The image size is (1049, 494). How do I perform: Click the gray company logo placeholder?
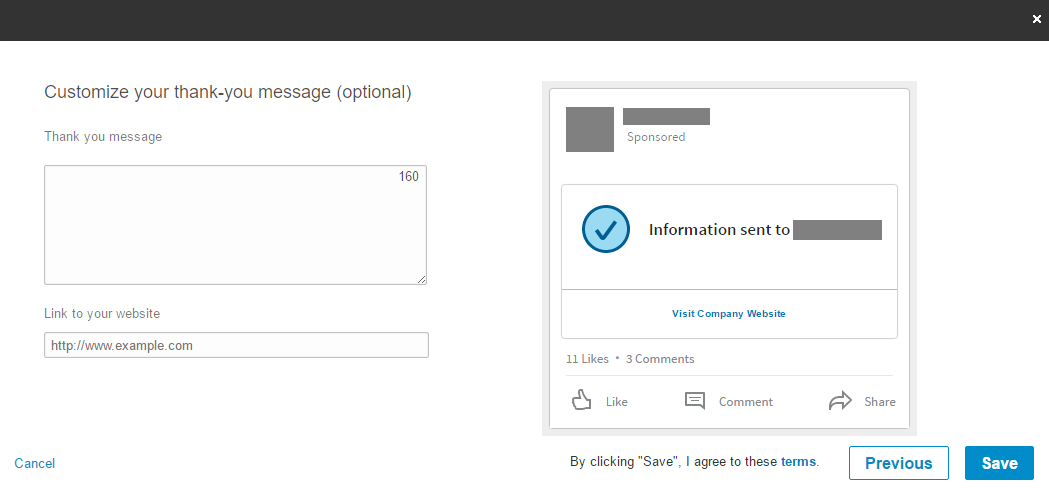[590, 129]
